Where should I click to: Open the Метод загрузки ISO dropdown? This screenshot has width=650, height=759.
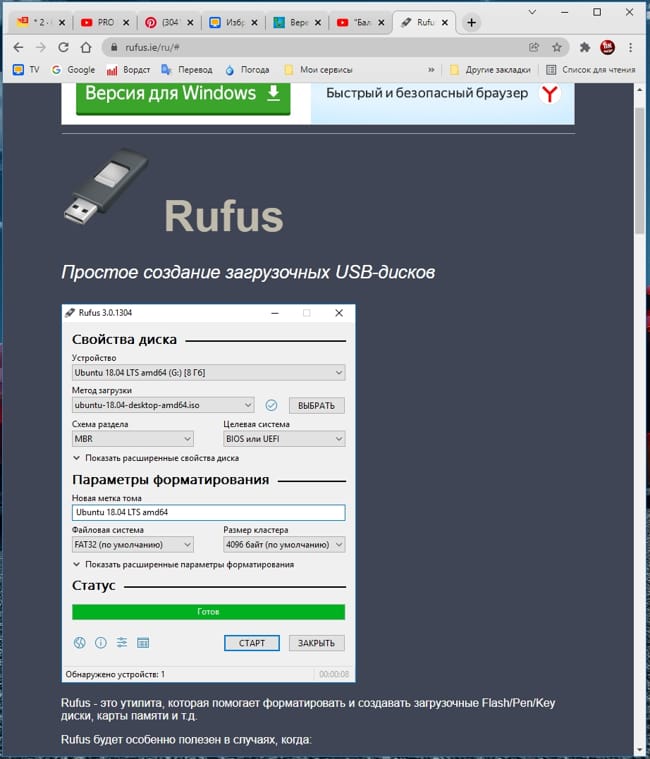[x=163, y=405]
